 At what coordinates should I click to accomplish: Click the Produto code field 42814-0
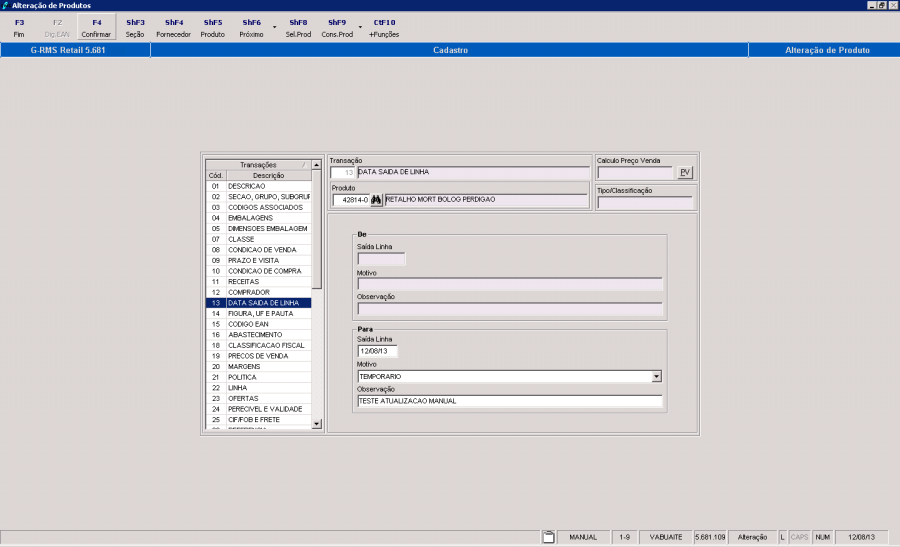click(351, 200)
